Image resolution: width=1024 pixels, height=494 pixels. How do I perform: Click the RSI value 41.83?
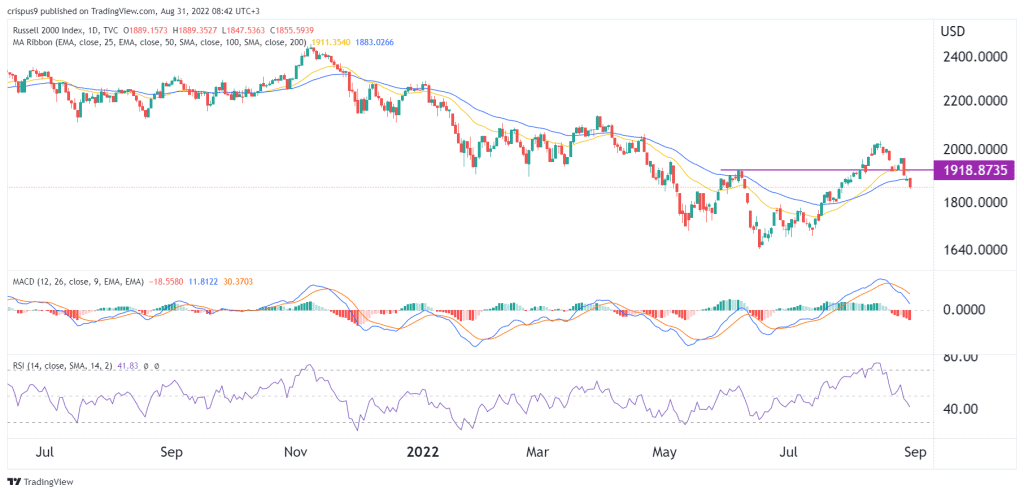128,367
